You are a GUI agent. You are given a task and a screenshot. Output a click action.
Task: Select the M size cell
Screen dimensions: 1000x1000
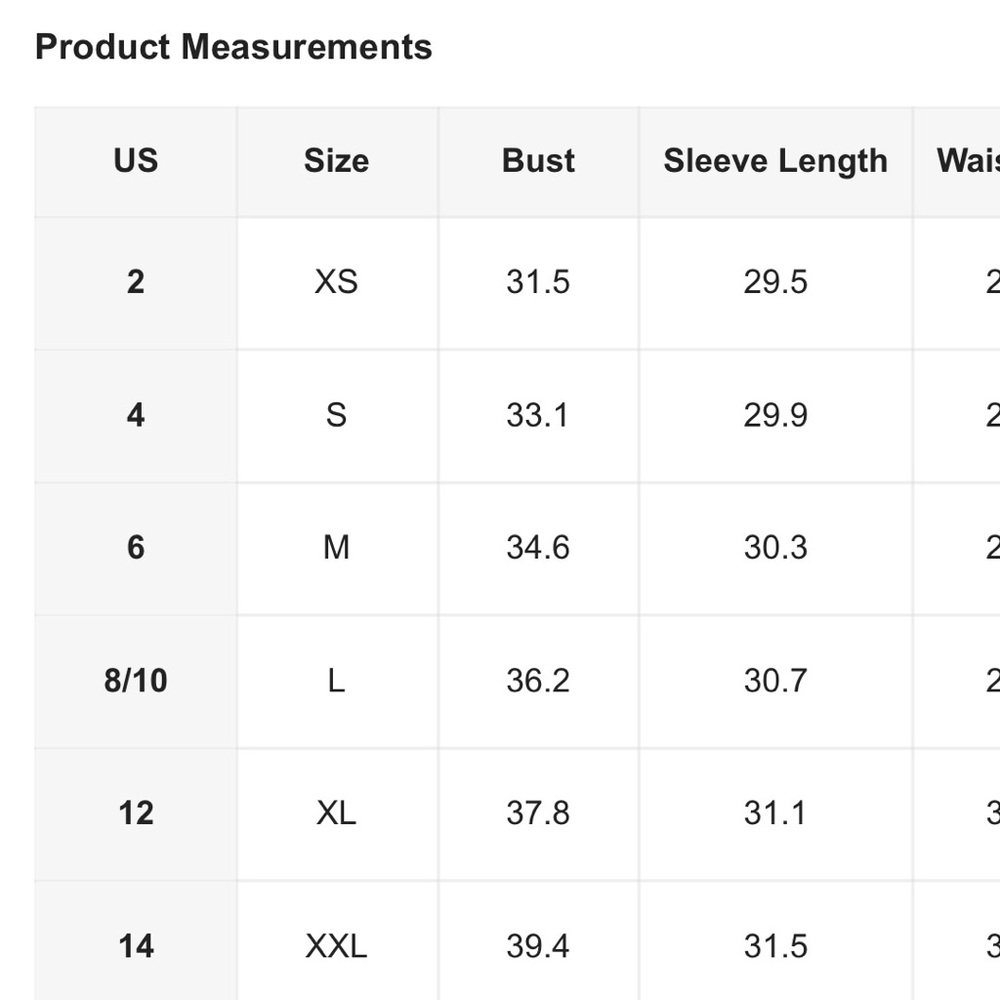tap(336, 548)
